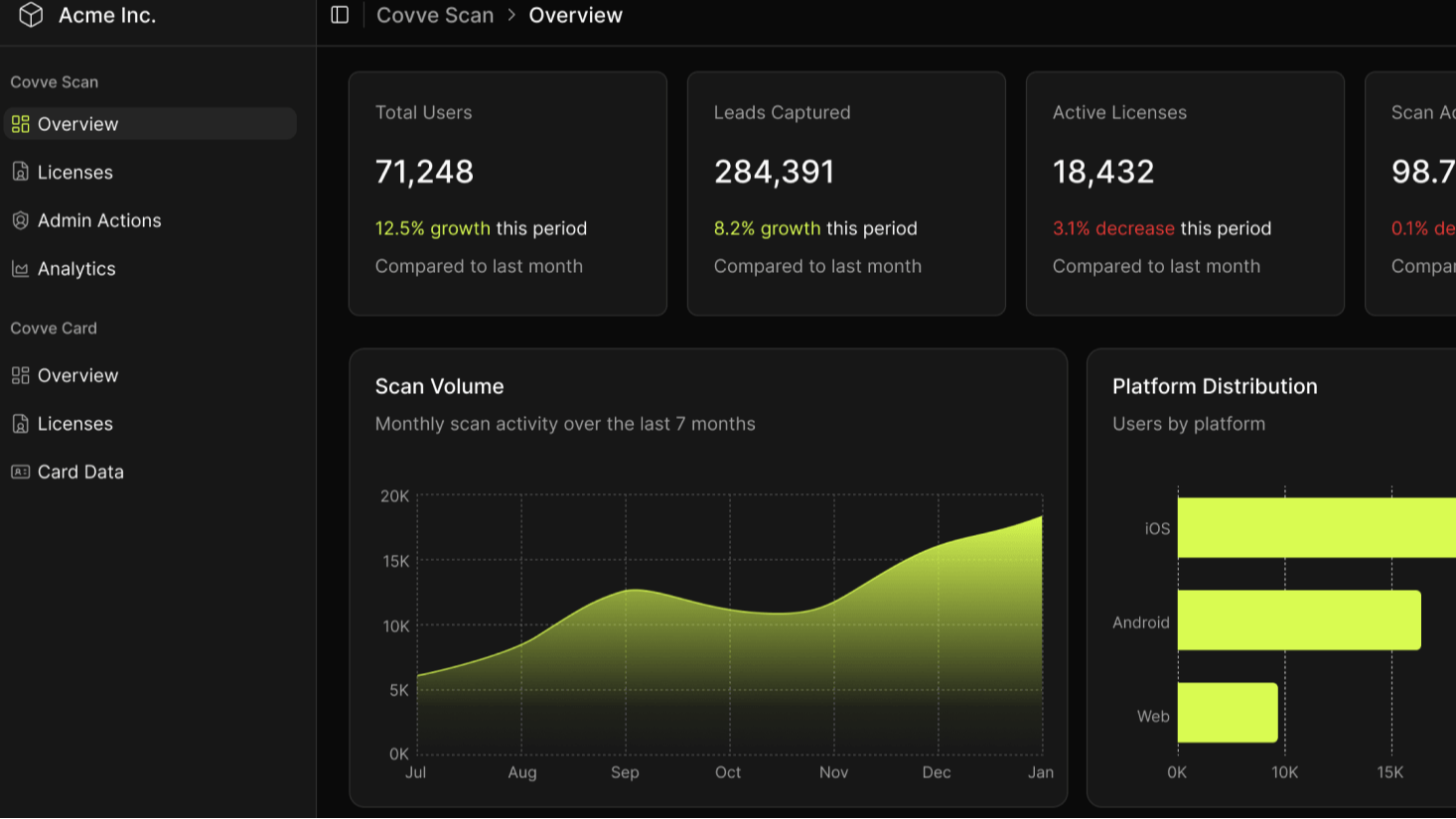
Task: Click the "Active Licenses" card title
Action: [1120, 113]
